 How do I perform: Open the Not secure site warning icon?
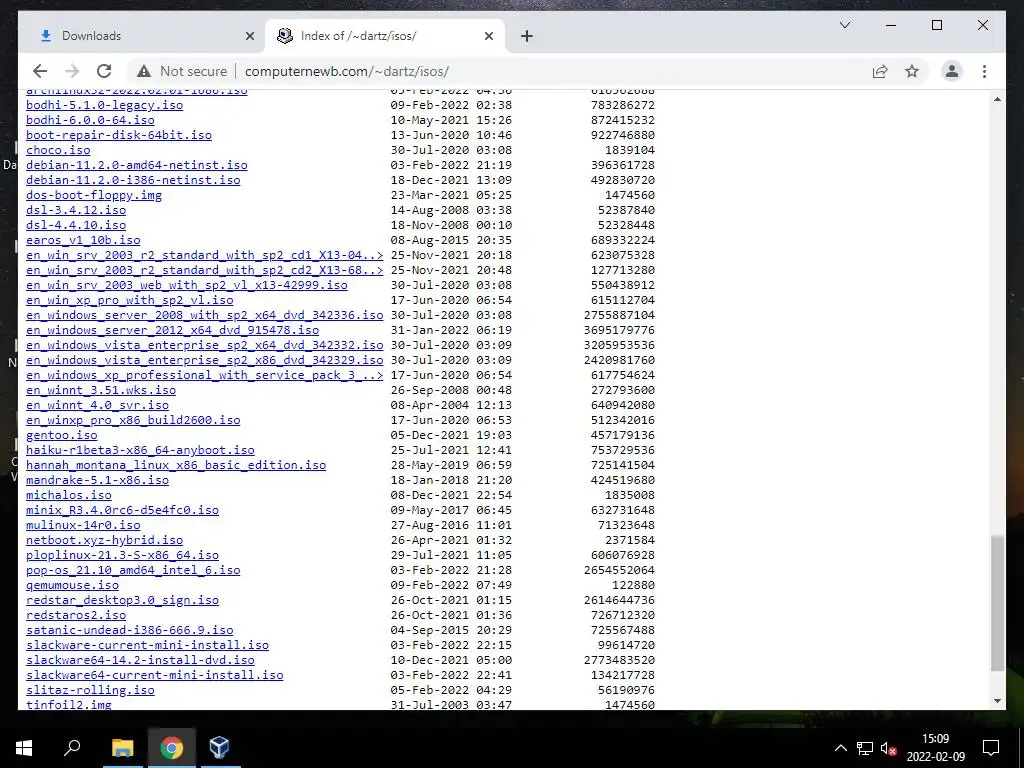point(144,71)
